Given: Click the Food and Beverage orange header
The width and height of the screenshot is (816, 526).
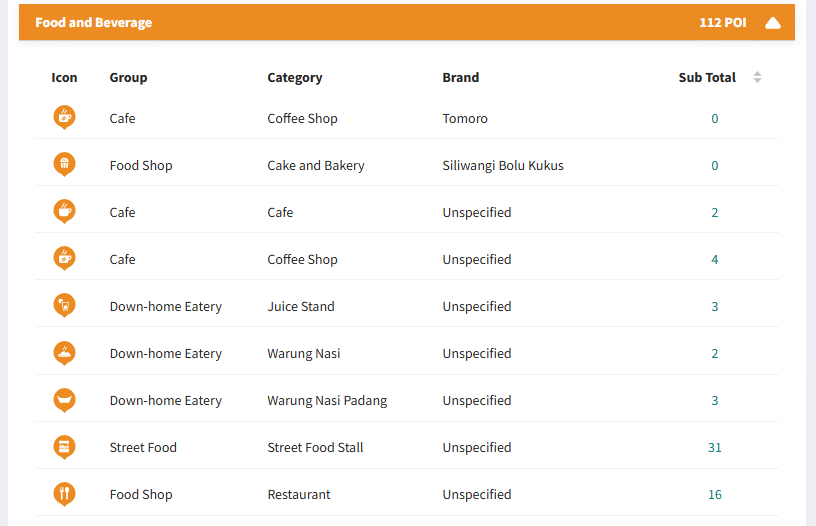Looking at the screenshot, I should 407,22.
